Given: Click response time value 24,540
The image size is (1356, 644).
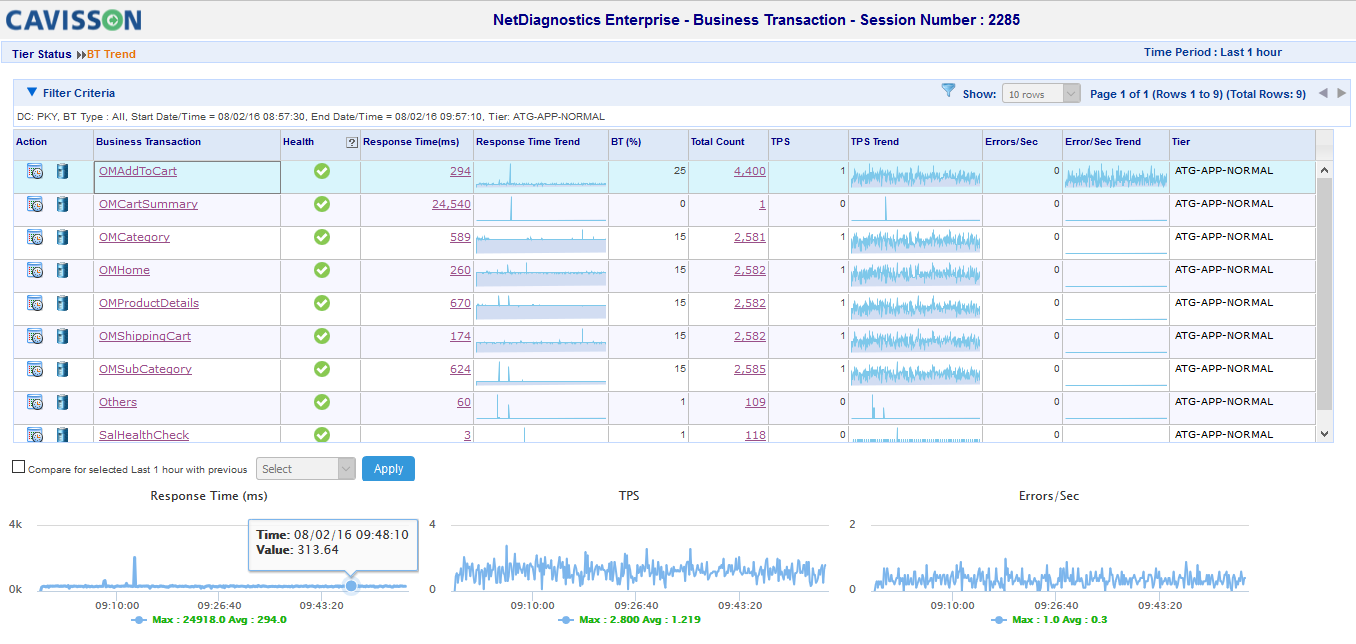Looking at the screenshot, I should [451, 204].
